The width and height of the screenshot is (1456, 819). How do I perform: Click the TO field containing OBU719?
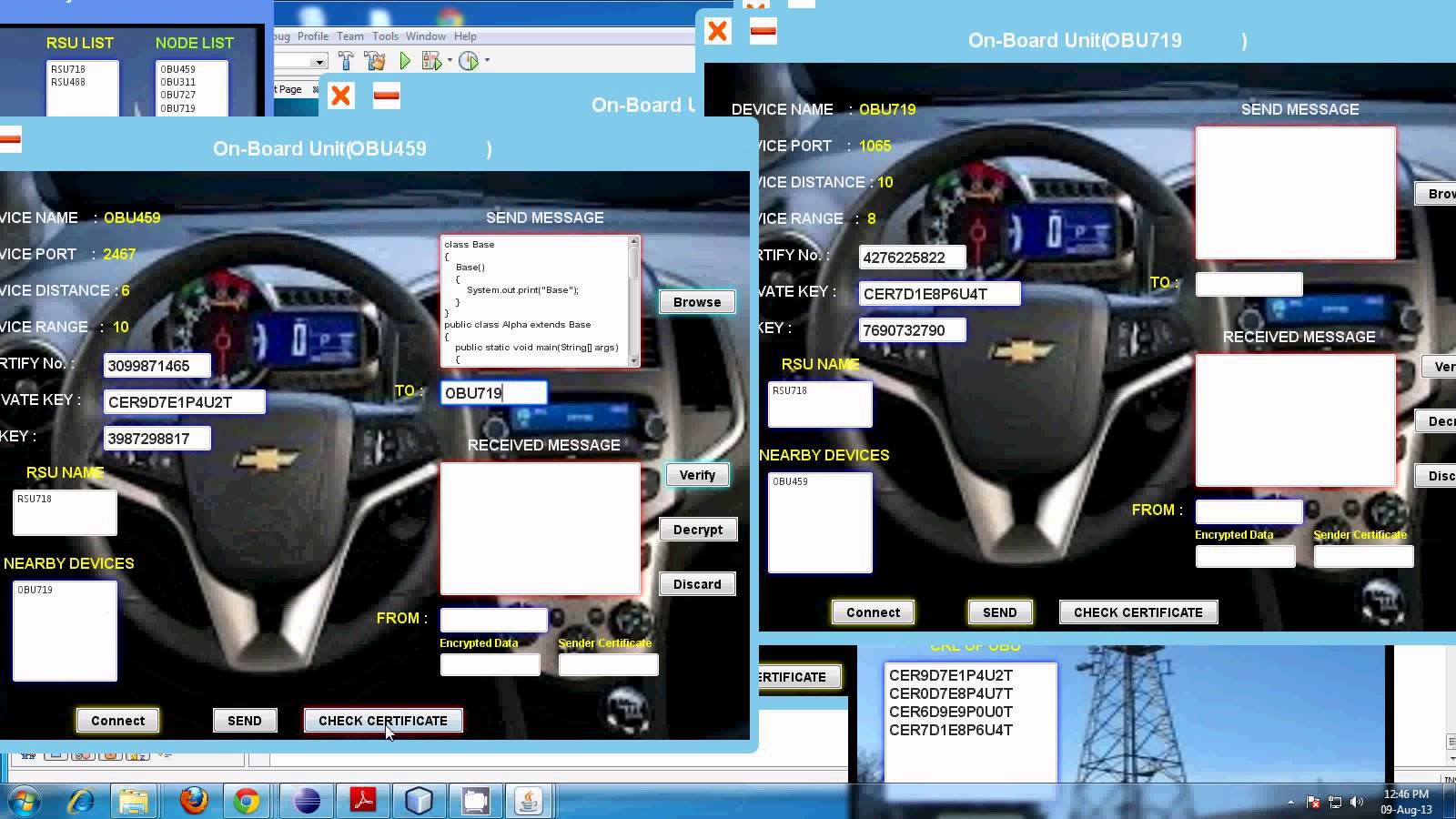click(493, 393)
